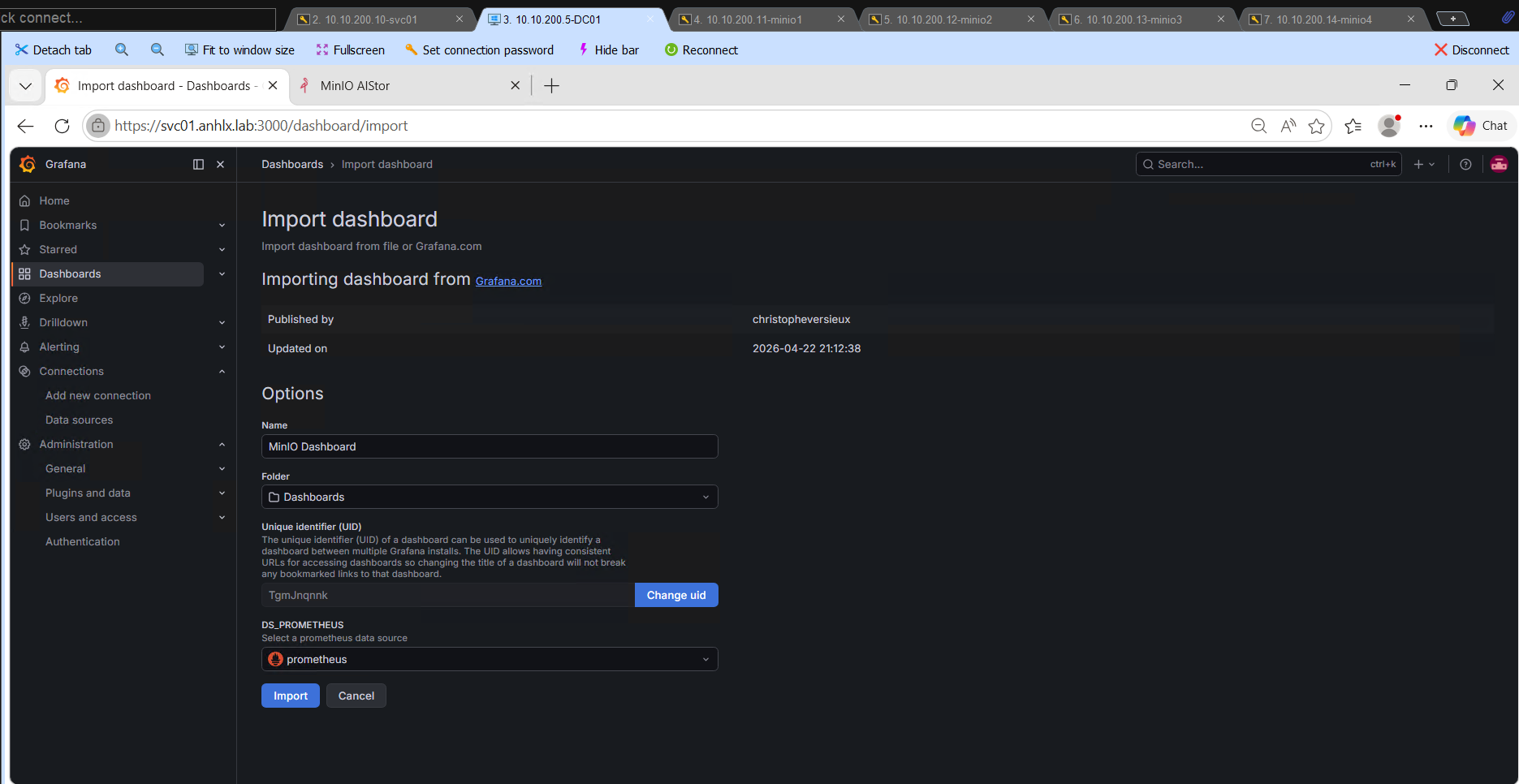Expand the Drilldown section chevron

(x=222, y=323)
